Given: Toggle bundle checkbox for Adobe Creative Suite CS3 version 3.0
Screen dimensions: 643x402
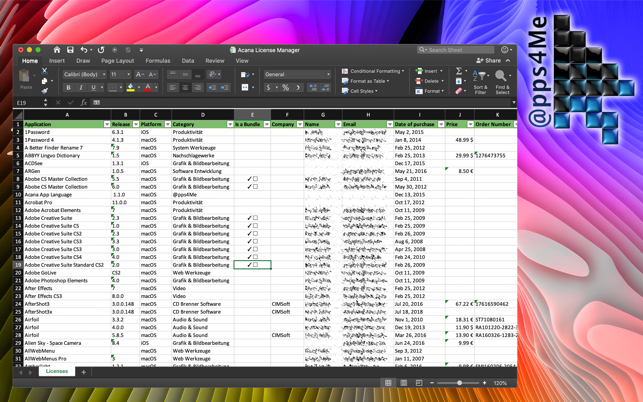Looking at the screenshot, I should point(255,249).
